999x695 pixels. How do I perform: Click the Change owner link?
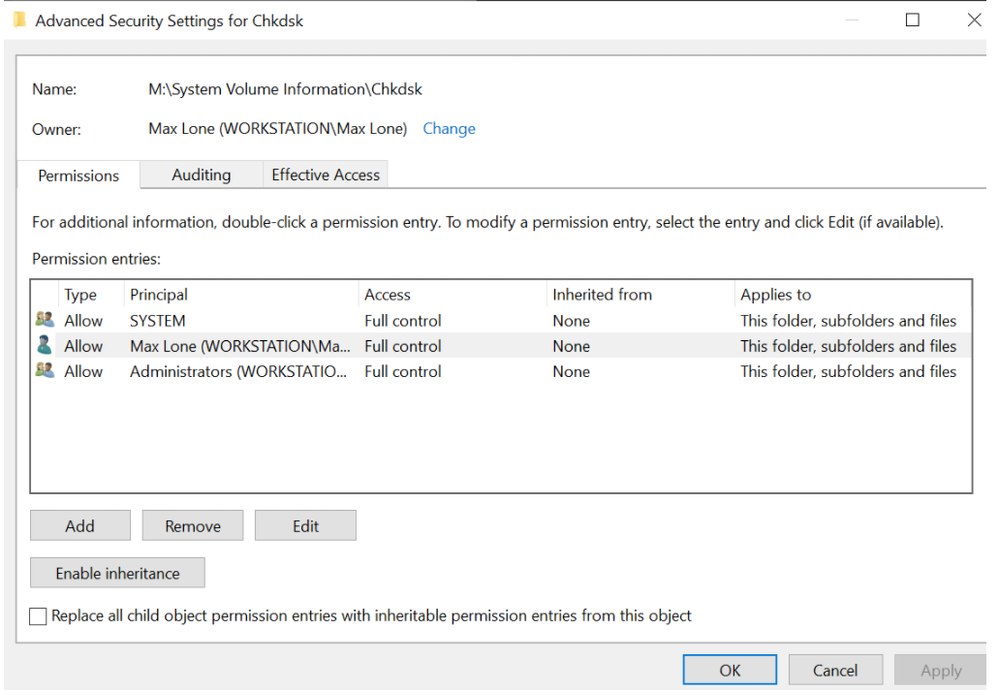point(449,129)
